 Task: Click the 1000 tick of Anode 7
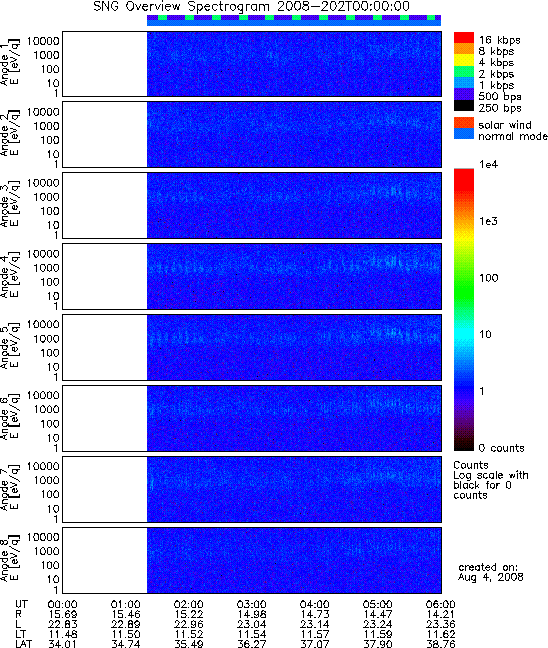point(46,480)
